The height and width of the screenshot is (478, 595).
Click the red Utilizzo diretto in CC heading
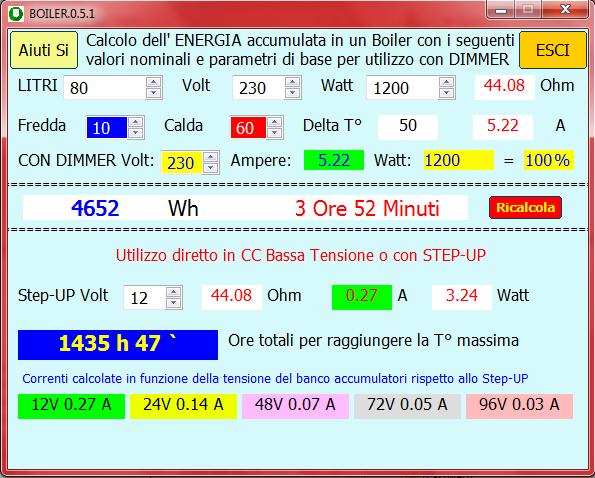pos(301,256)
